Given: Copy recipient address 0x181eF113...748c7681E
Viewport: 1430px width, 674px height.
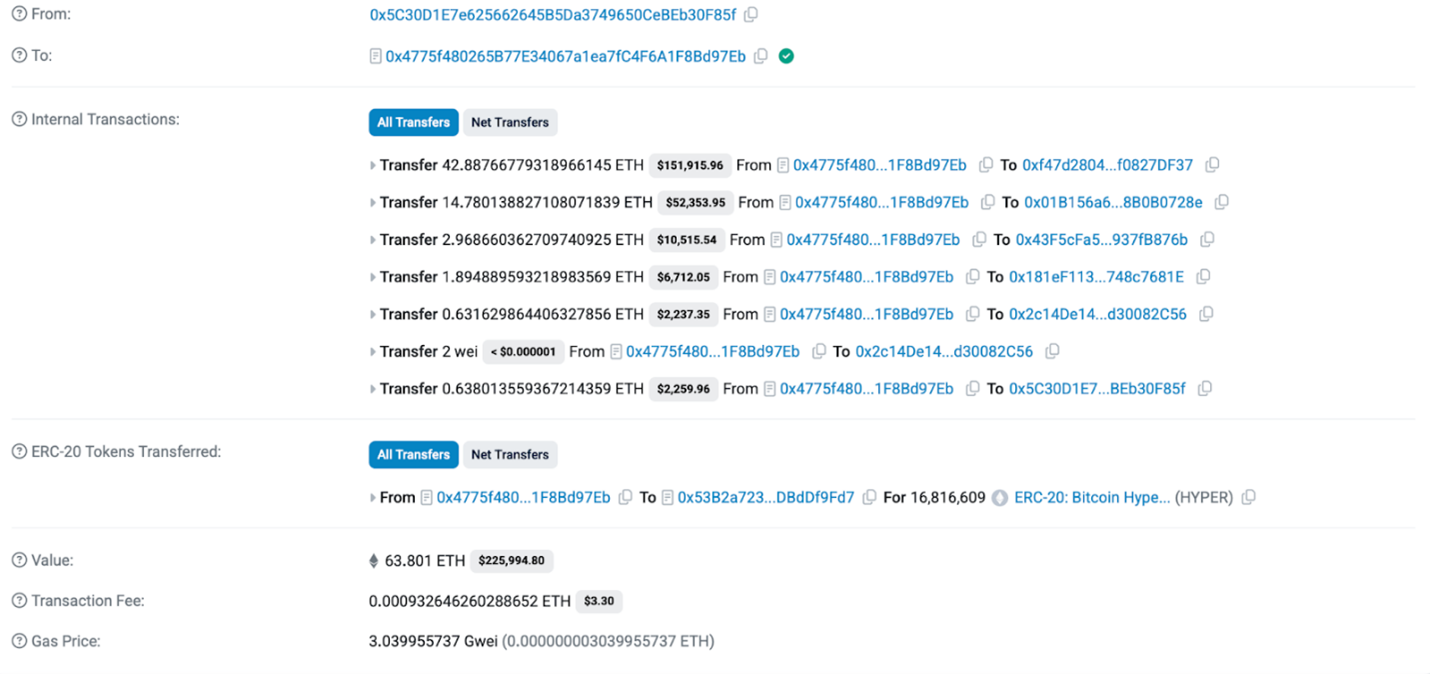Looking at the screenshot, I should pyautogui.click(x=1203, y=277).
